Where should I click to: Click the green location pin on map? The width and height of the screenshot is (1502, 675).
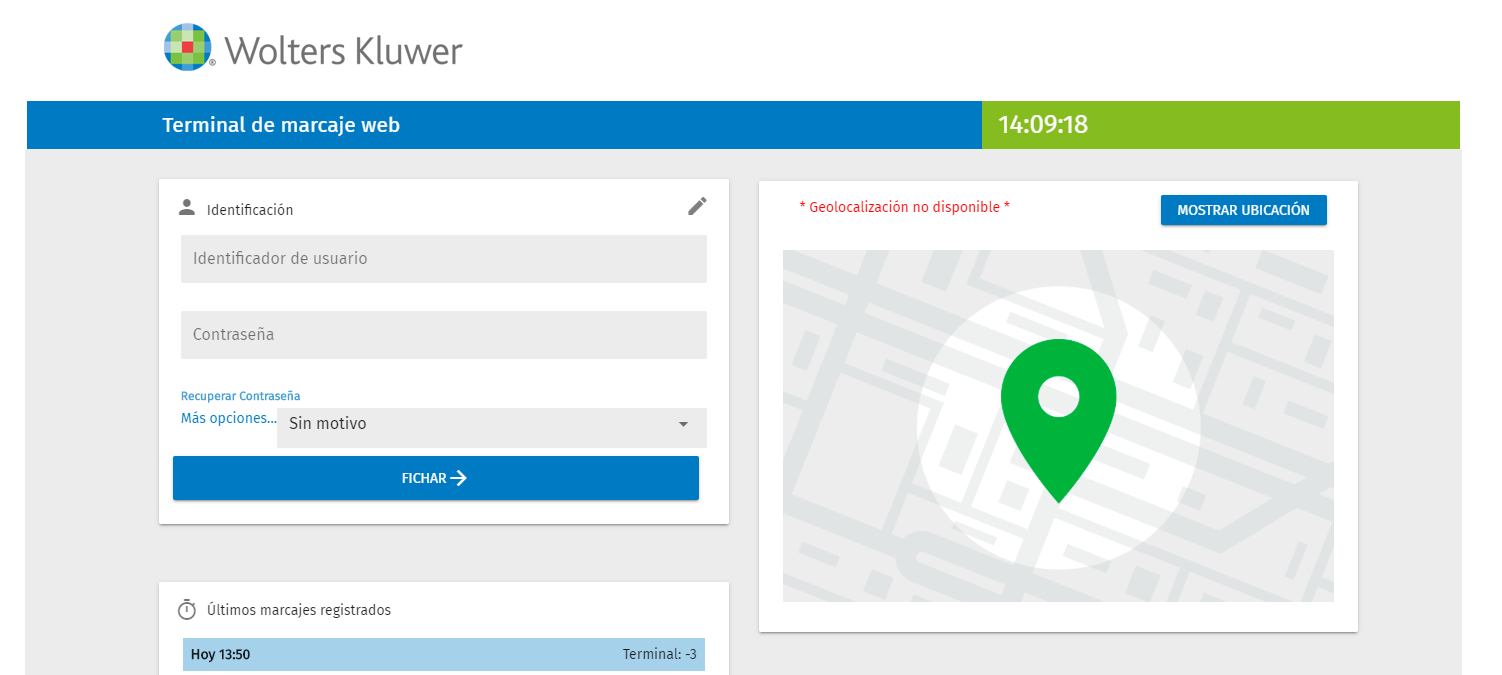click(x=1058, y=421)
